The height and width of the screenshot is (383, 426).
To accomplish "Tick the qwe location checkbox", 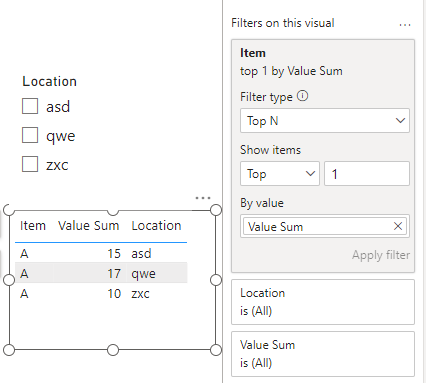I will coord(30,135).
